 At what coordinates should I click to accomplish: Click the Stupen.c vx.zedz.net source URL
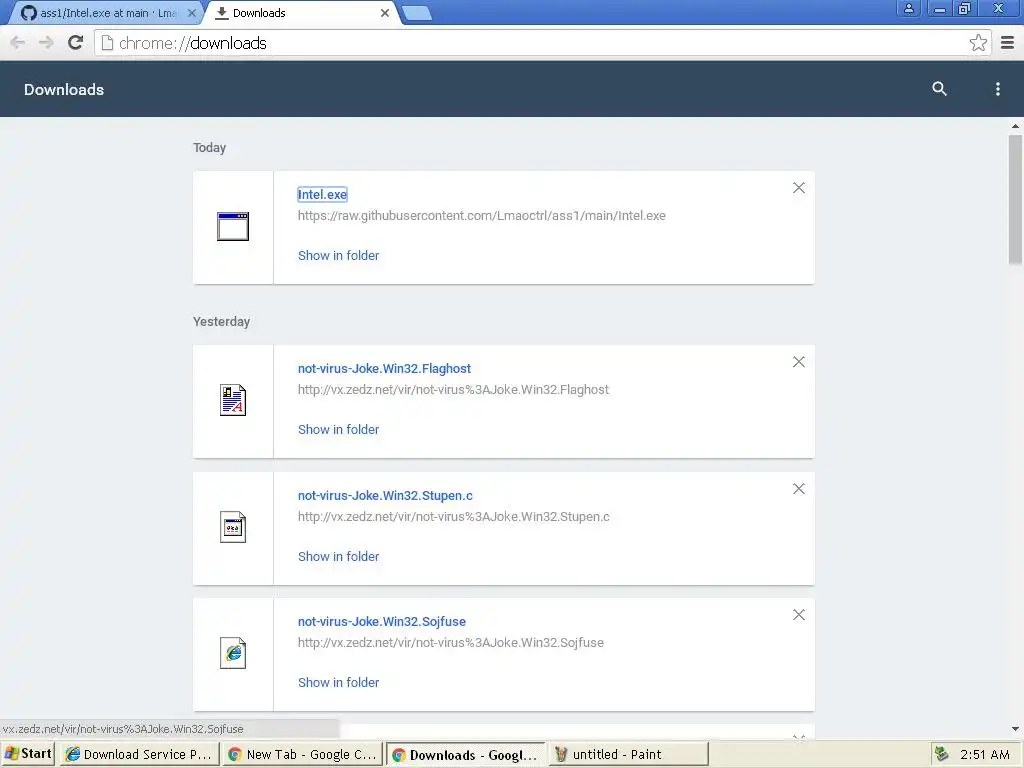click(x=454, y=517)
